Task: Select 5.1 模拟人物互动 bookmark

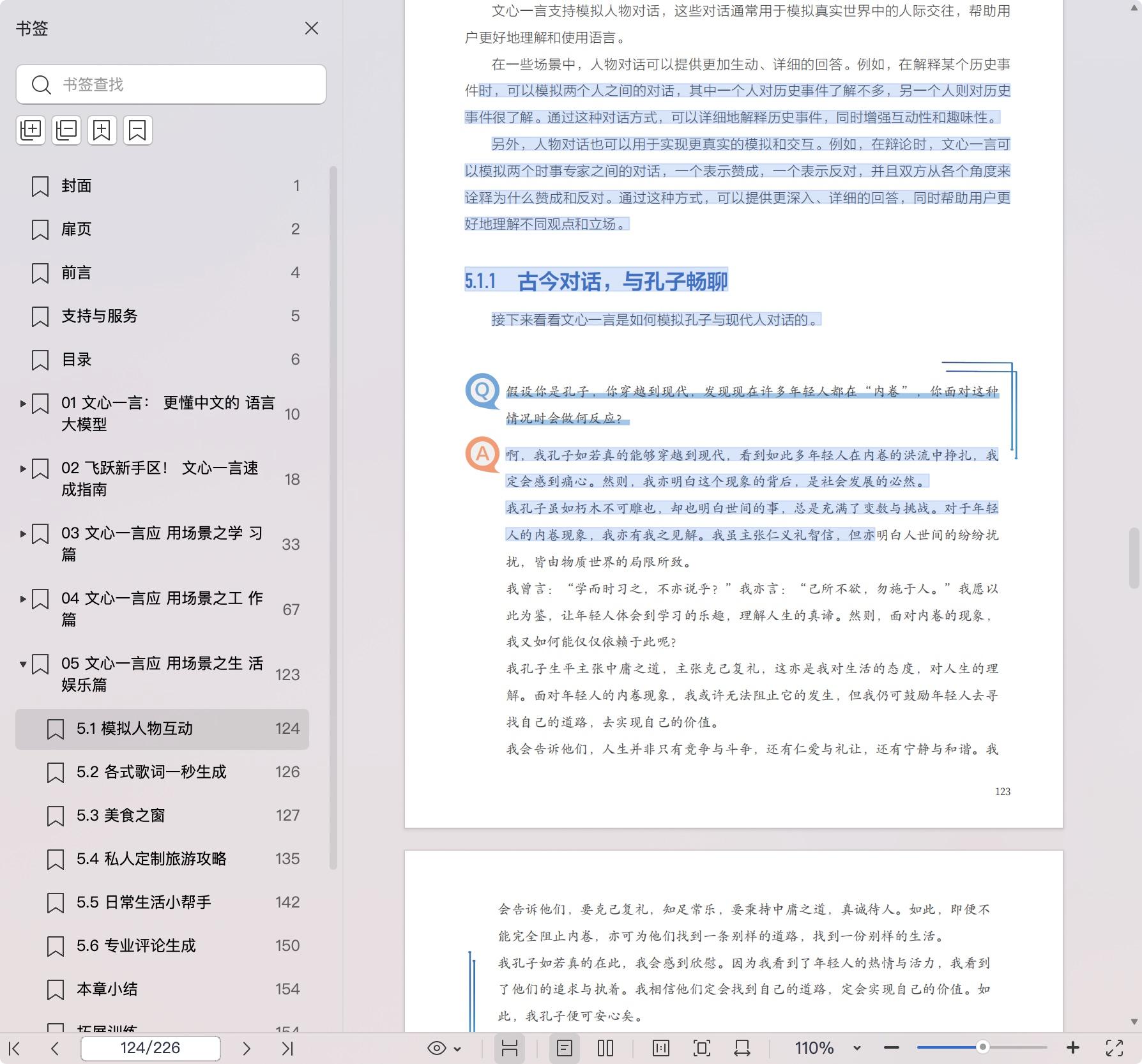Action: (162, 729)
